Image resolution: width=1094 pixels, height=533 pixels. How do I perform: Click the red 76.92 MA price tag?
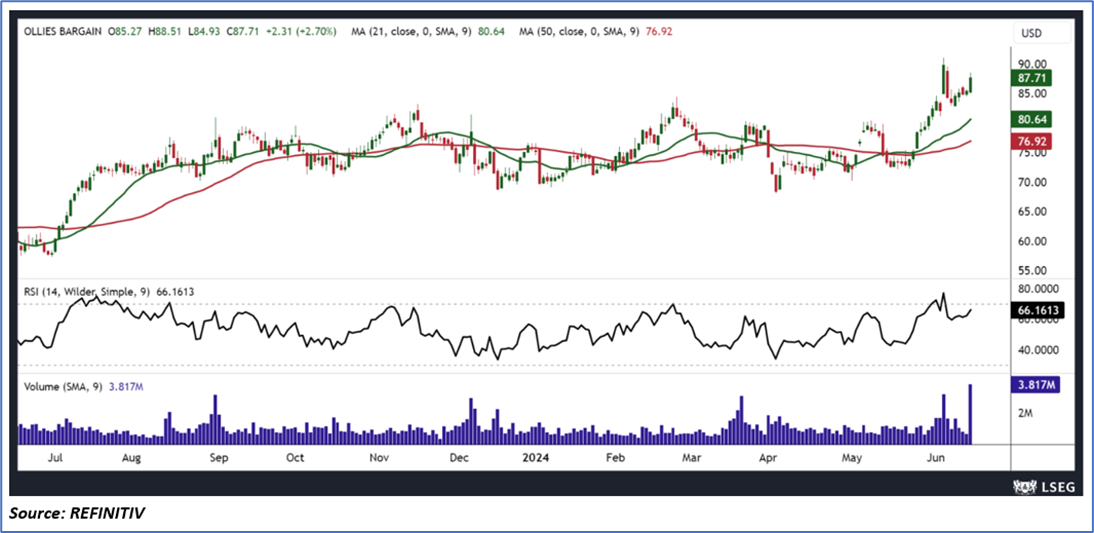point(1033,142)
